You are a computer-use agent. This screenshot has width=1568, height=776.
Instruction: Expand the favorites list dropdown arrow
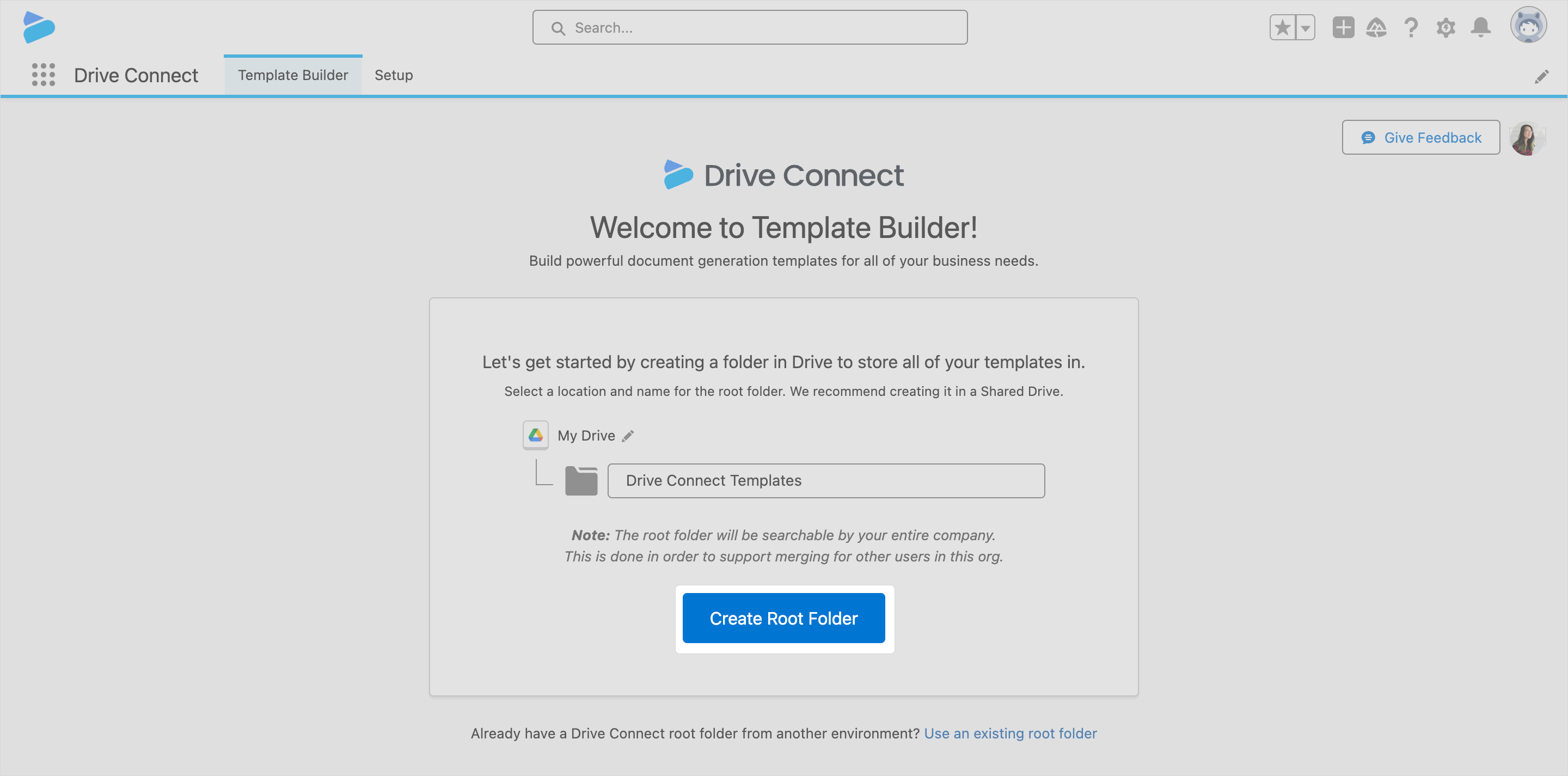[x=1305, y=27]
